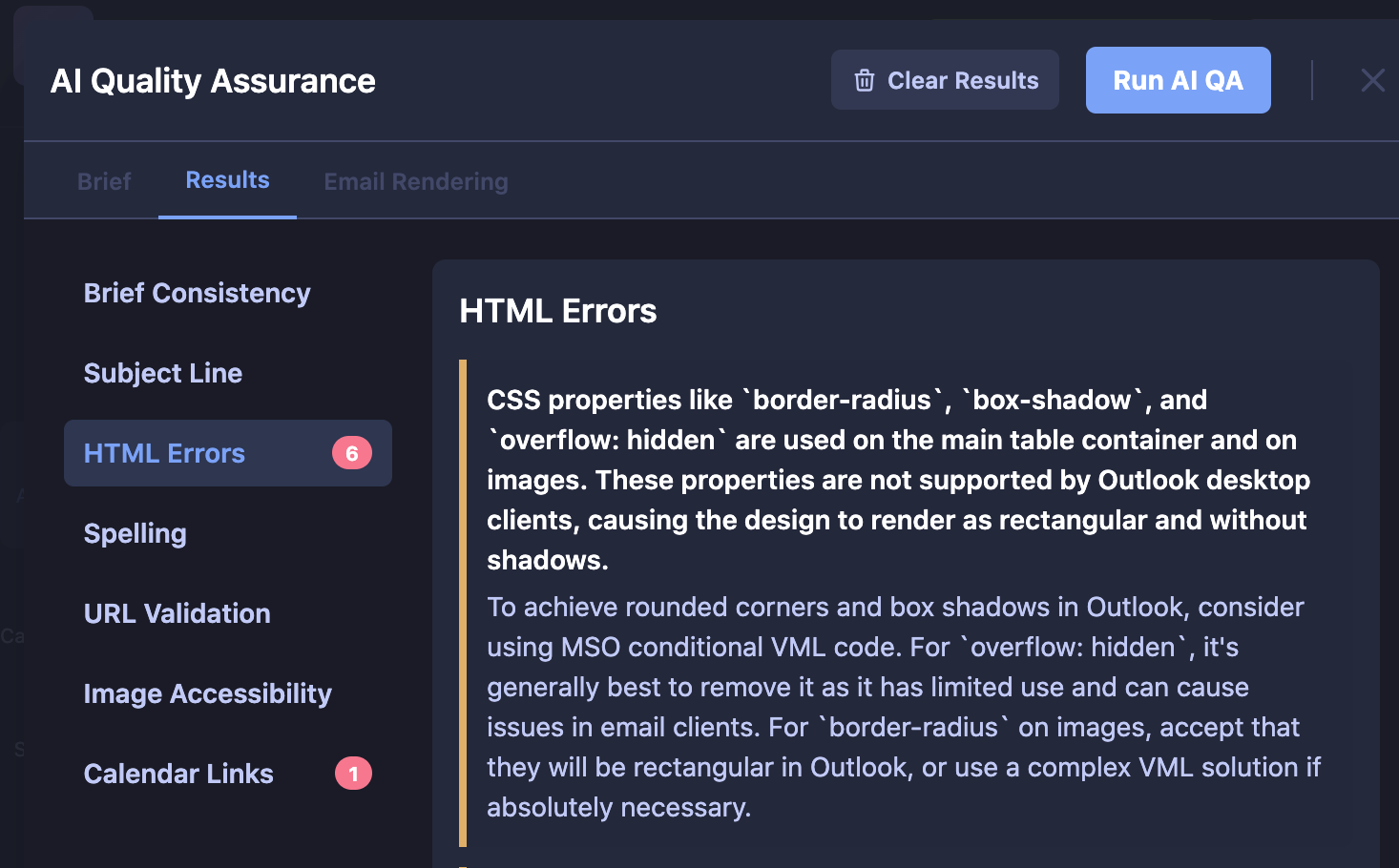Click the HTML Errors panel heading

tap(558, 311)
